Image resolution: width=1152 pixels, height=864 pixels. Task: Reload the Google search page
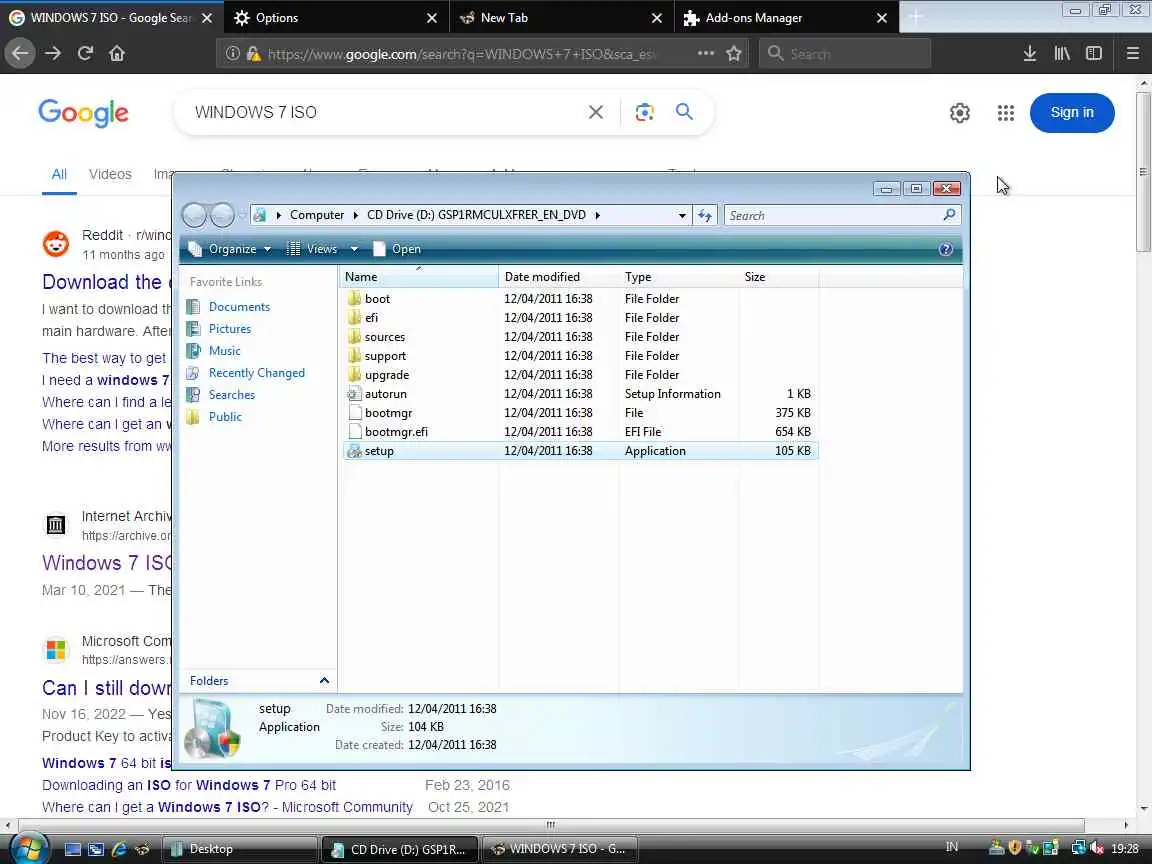[85, 53]
